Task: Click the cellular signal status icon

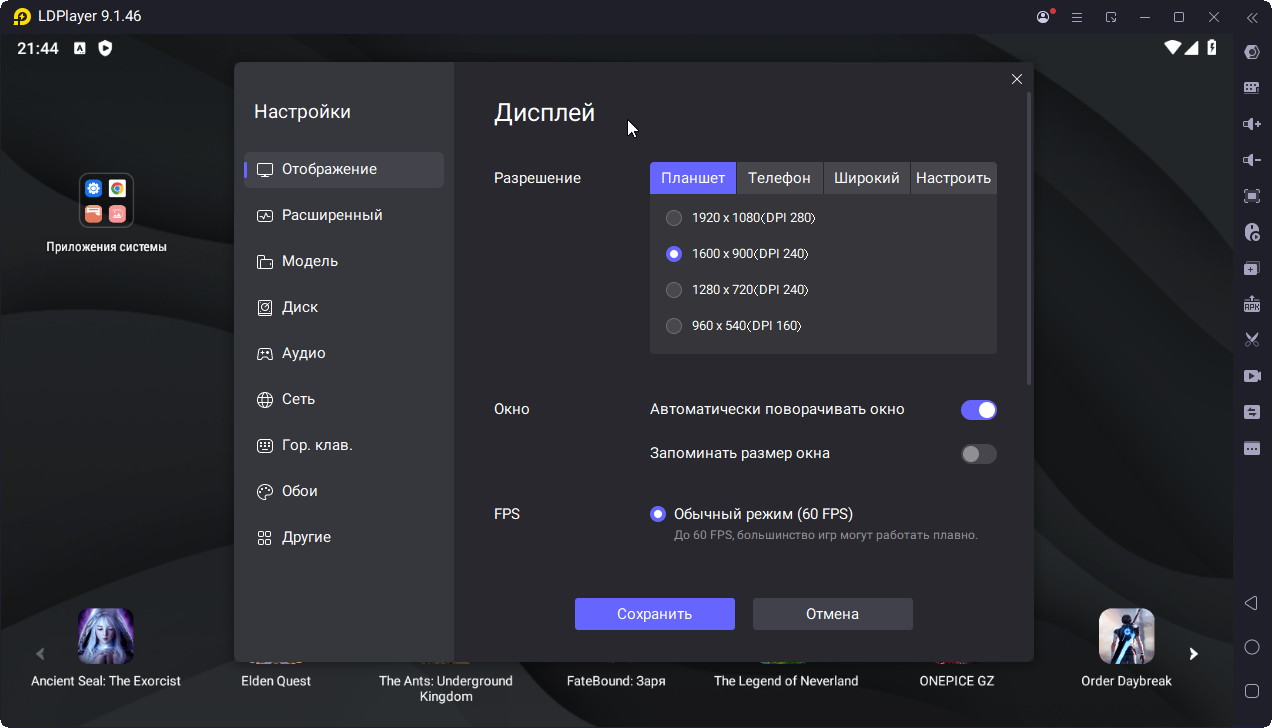Action: [x=1192, y=48]
